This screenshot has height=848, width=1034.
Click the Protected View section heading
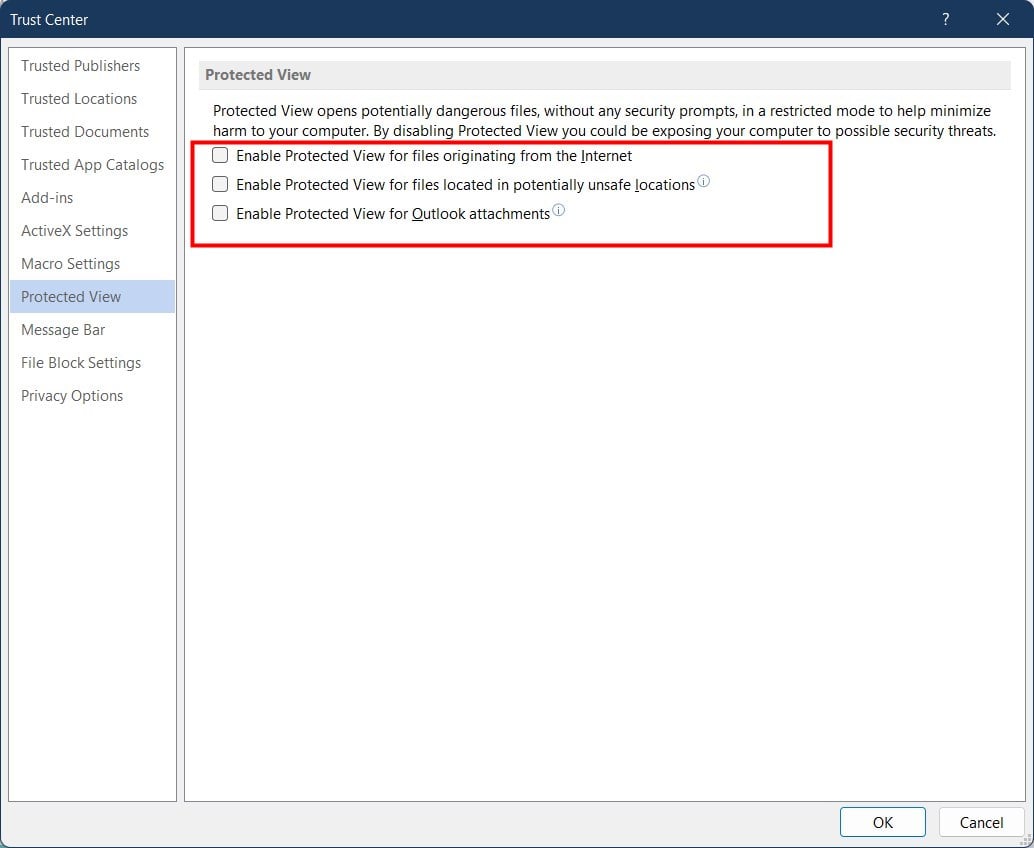coord(258,75)
